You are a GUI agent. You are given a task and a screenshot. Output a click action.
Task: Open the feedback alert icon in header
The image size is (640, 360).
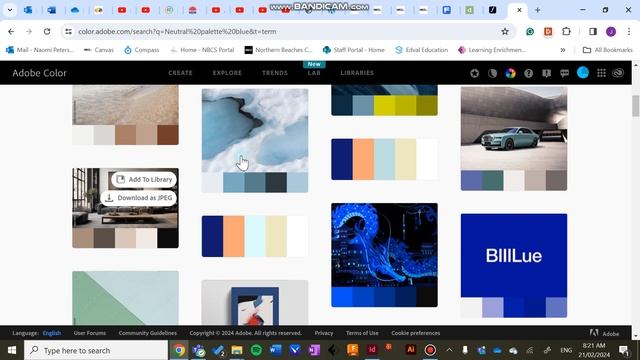point(547,73)
